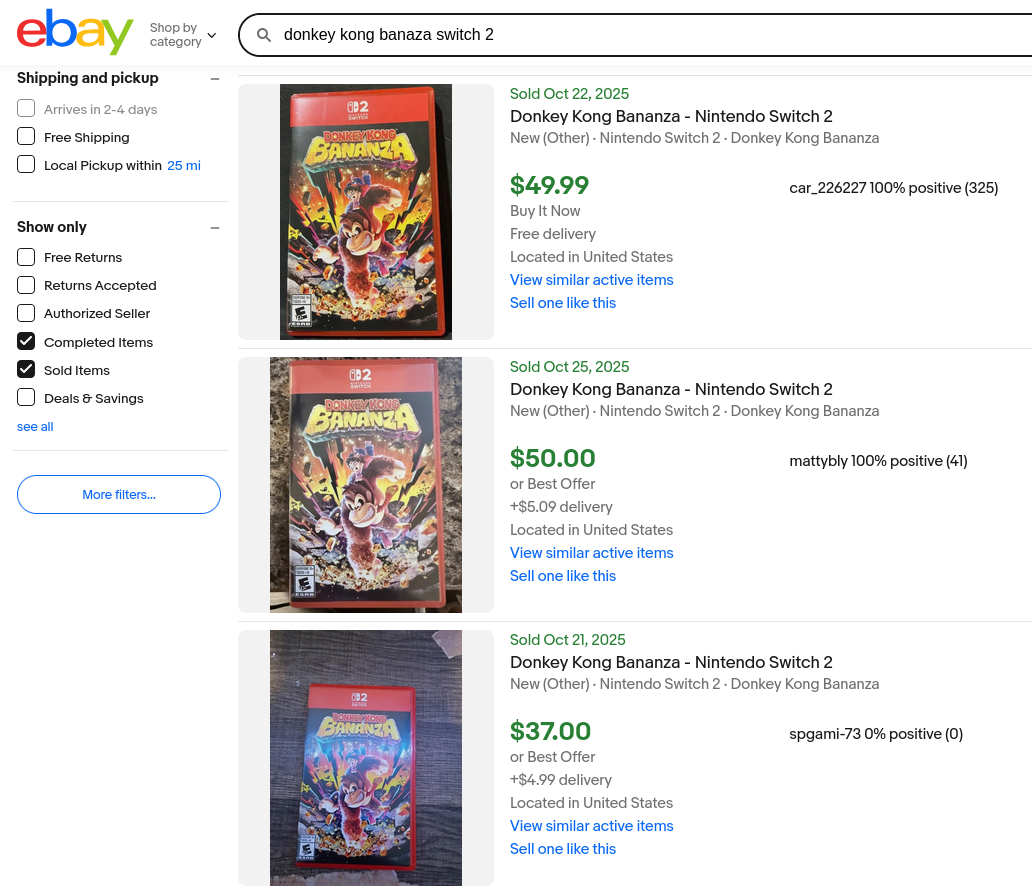Open the More filters button
1032x893 pixels.
[119, 494]
